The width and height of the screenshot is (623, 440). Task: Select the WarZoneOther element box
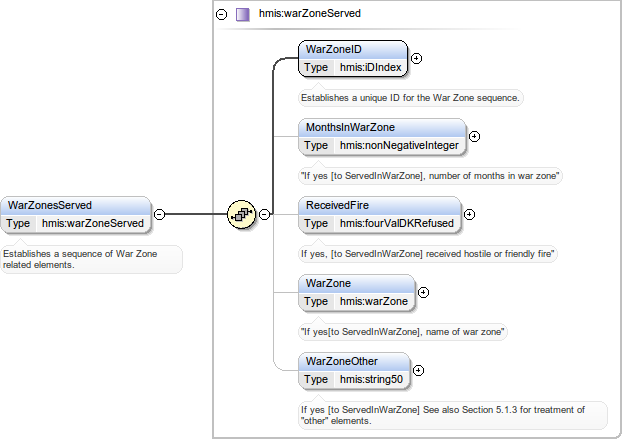coord(353,361)
